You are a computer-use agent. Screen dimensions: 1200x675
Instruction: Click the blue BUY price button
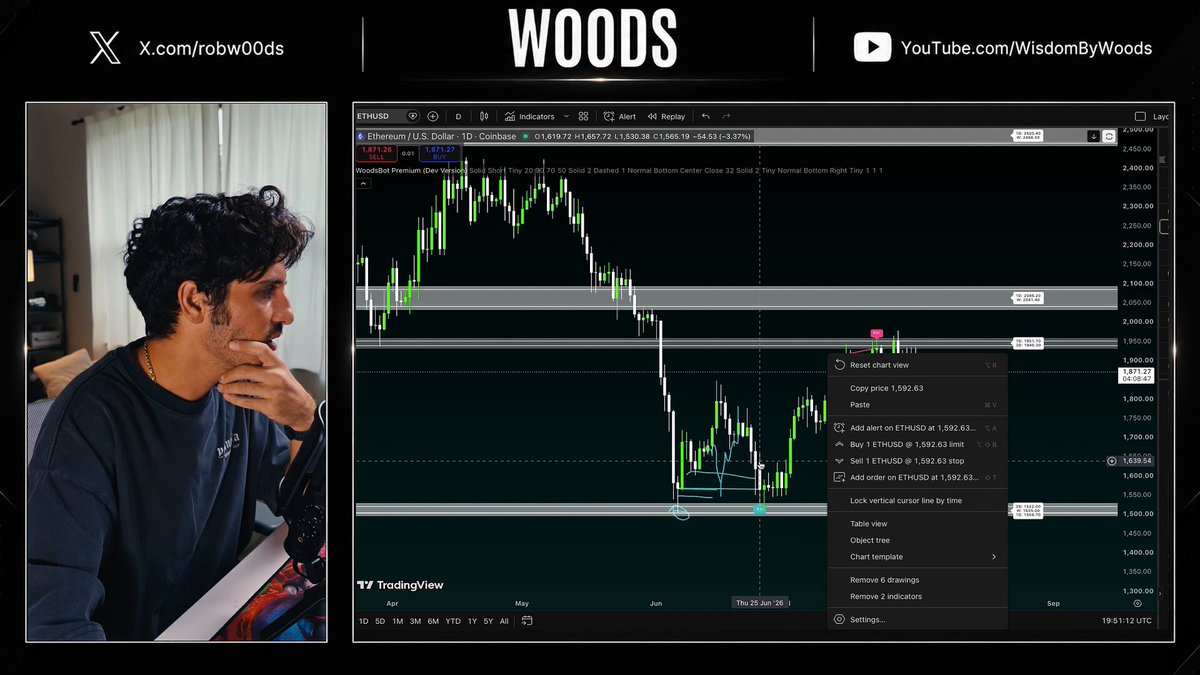[440, 153]
